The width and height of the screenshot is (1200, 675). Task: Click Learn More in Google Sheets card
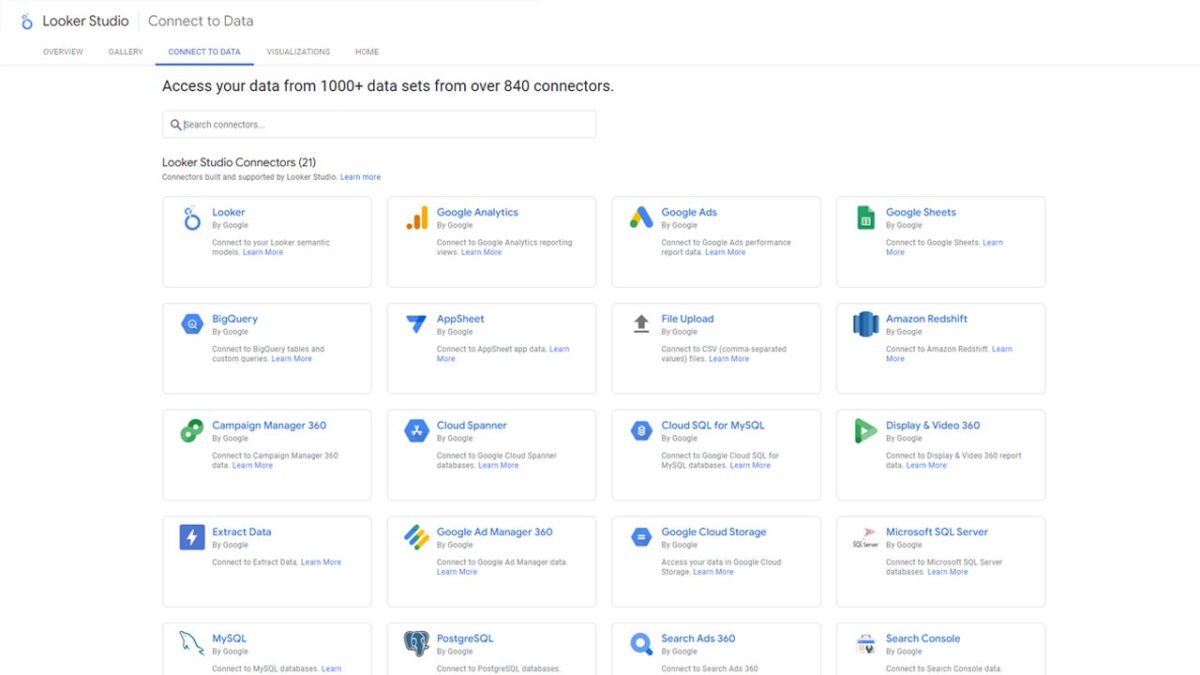(944, 247)
